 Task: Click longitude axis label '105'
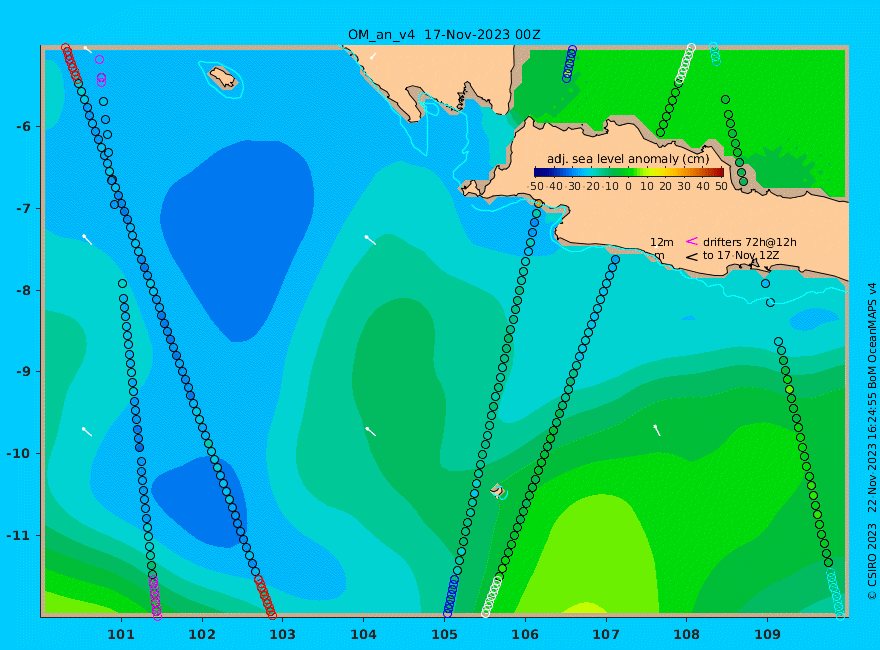(x=444, y=634)
